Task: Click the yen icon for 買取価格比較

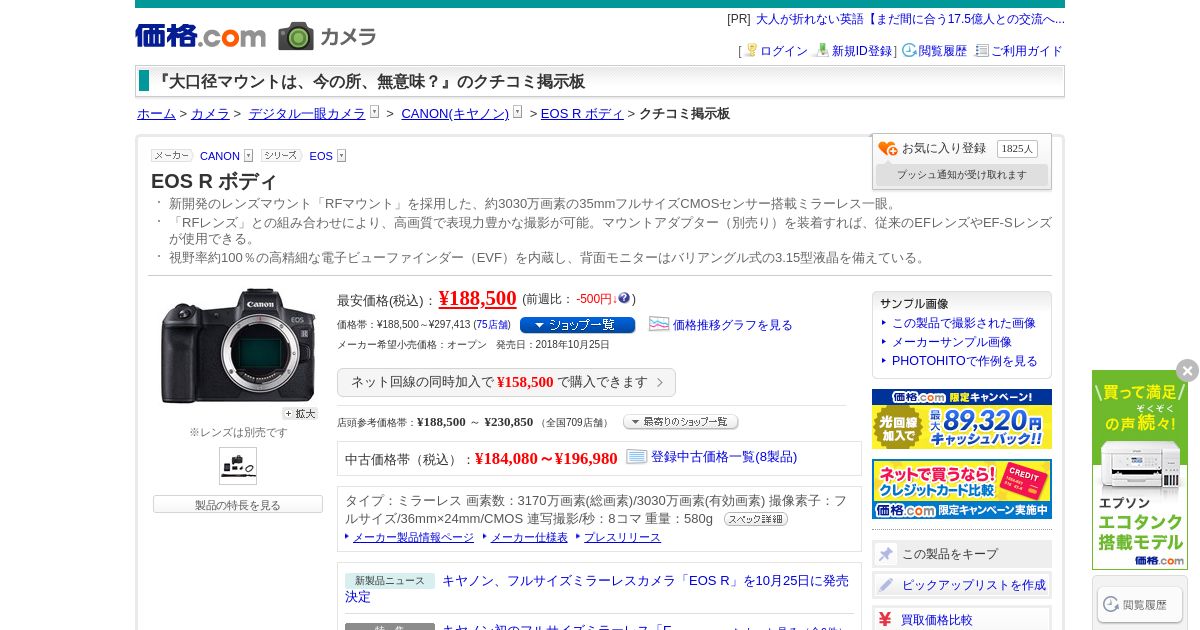Action: 885,619
